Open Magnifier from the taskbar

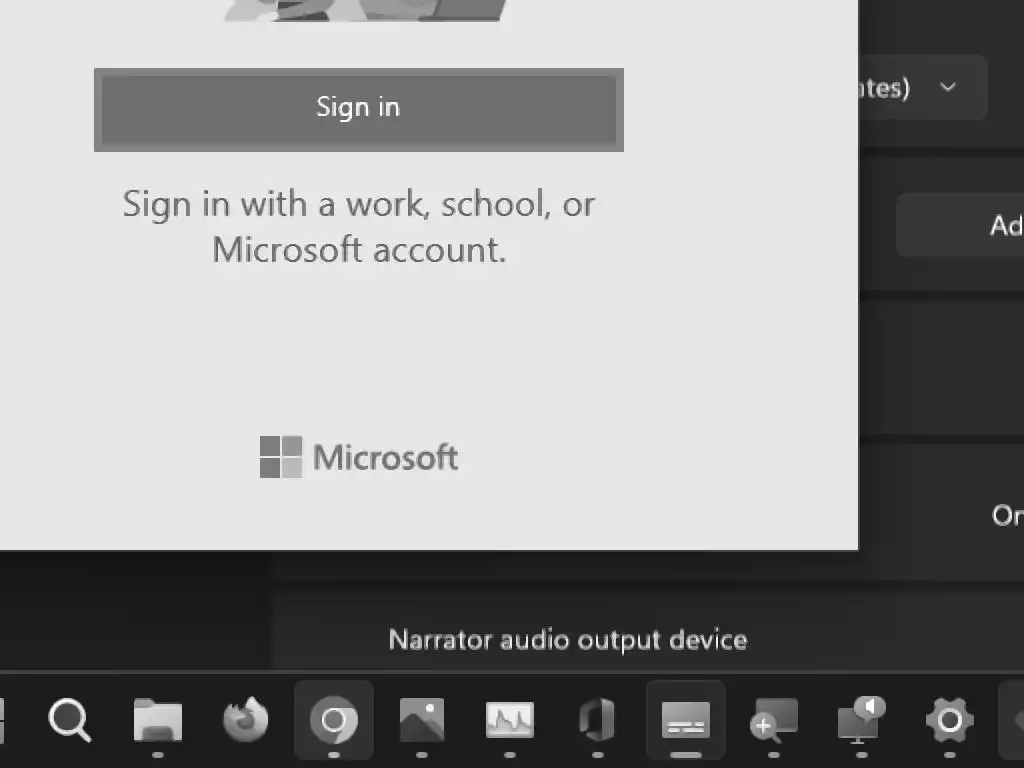point(774,720)
